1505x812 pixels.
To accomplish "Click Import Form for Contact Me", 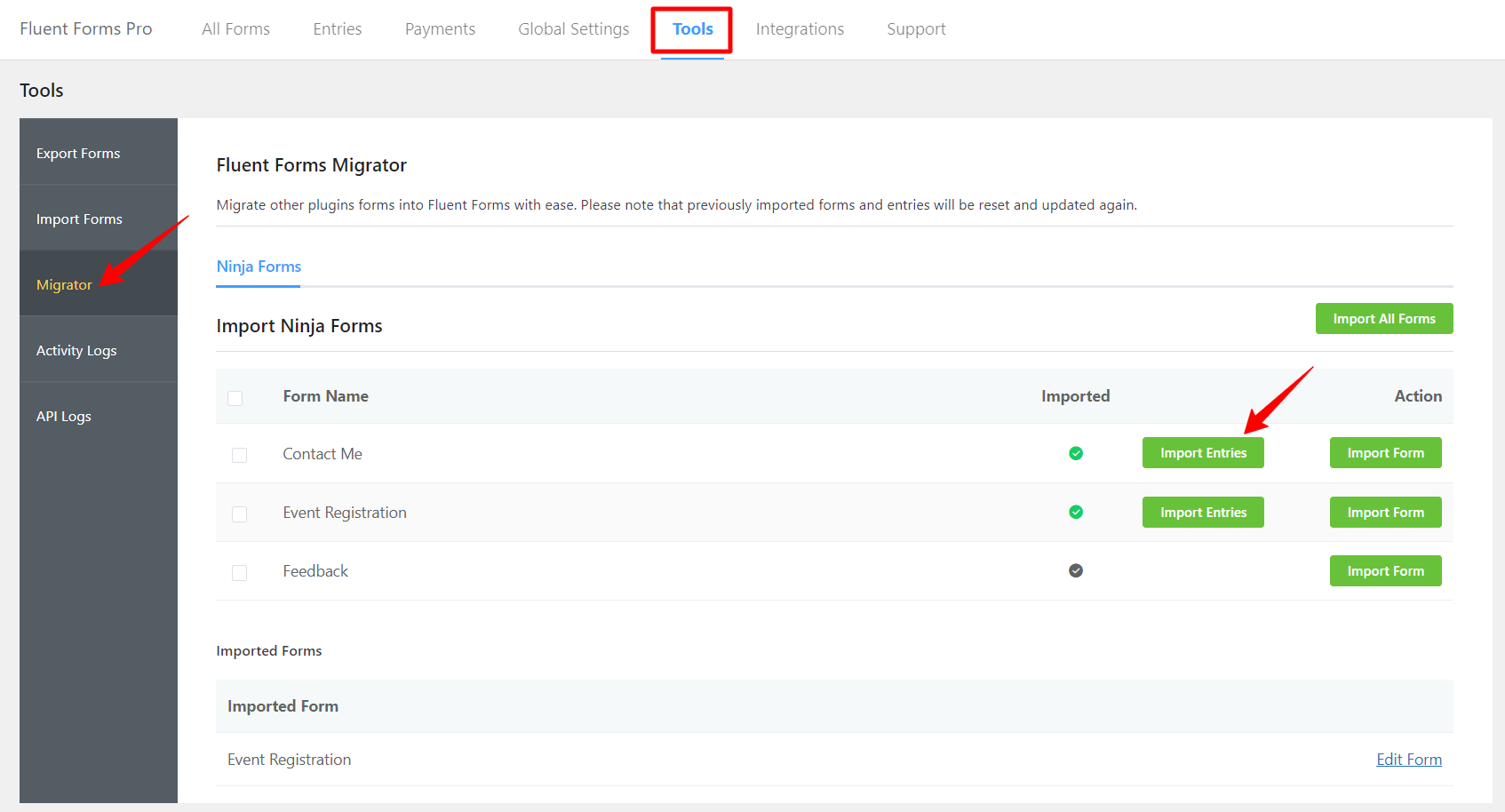I will (x=1385, y=453).
